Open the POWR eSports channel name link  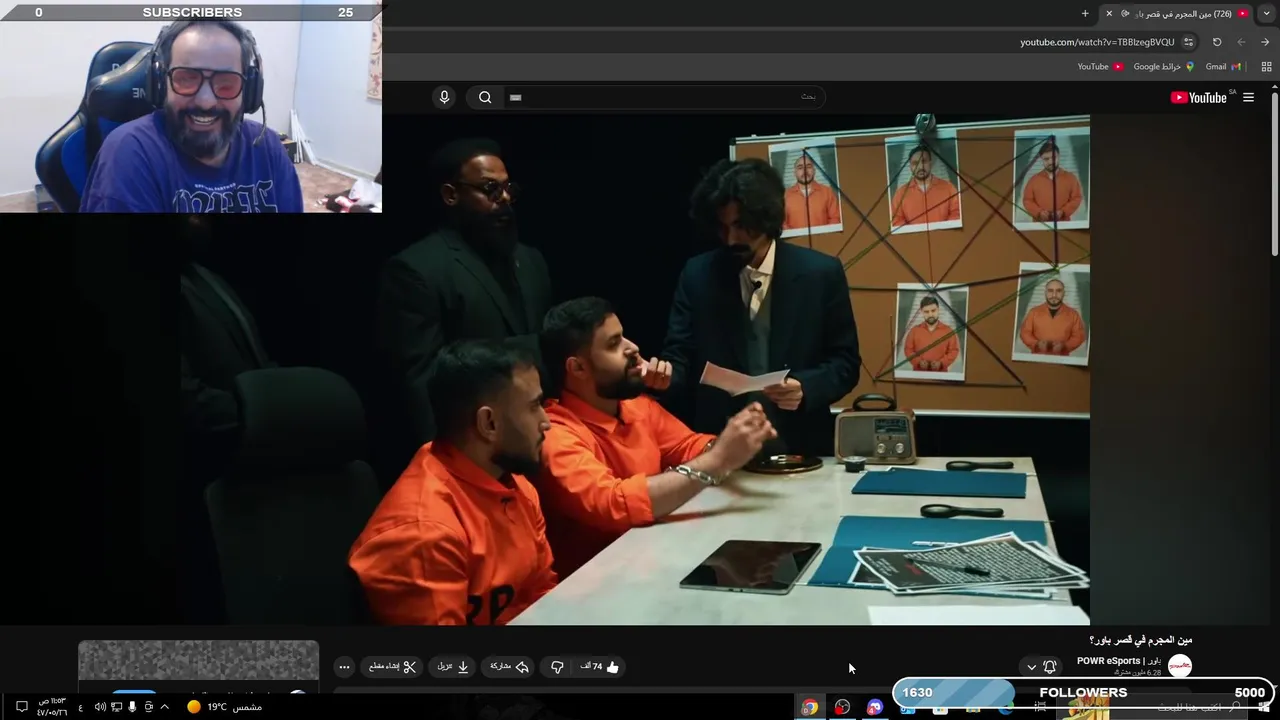click(1118, 661)
